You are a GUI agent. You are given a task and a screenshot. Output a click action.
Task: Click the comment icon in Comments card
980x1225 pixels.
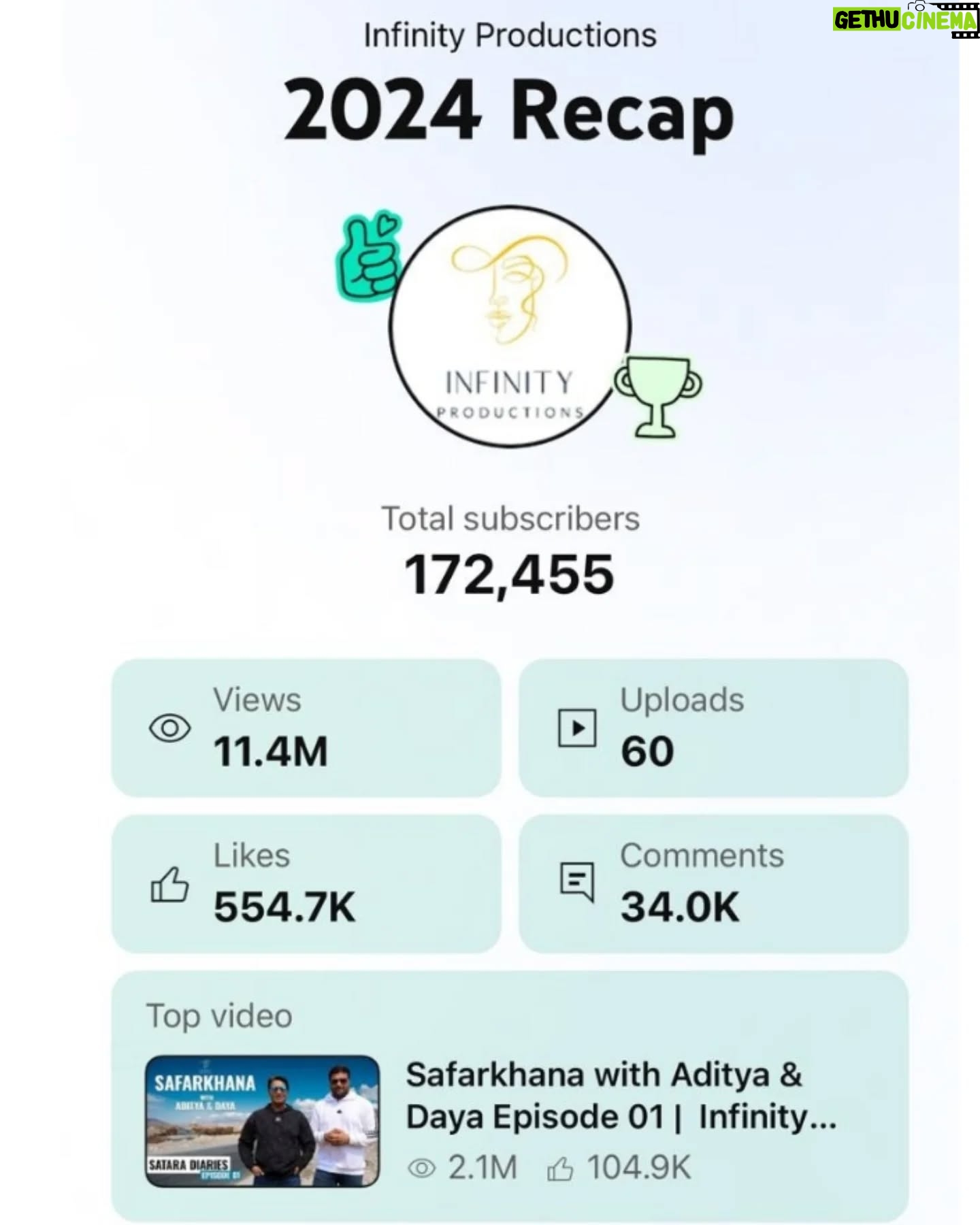(577, 883)
